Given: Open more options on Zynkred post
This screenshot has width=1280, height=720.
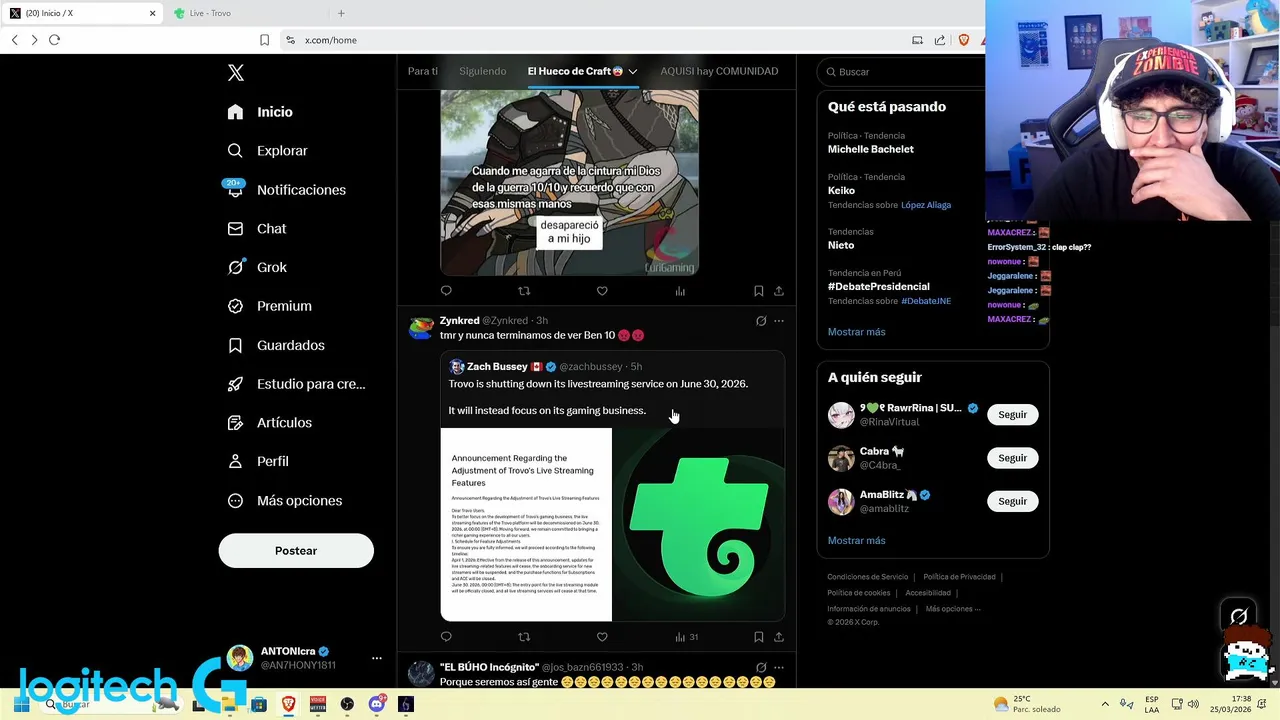Looking at the screenshot, I should (x=779, y=321).
